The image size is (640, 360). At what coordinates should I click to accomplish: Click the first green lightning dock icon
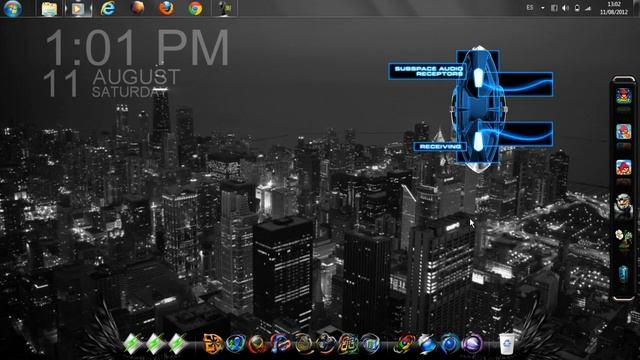(132, 344)
